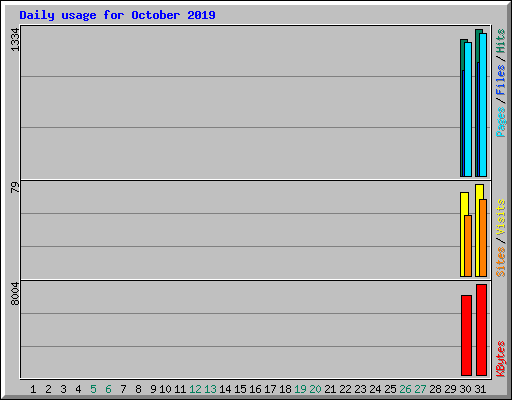Click green weekend day label 12

pos(195,389)
